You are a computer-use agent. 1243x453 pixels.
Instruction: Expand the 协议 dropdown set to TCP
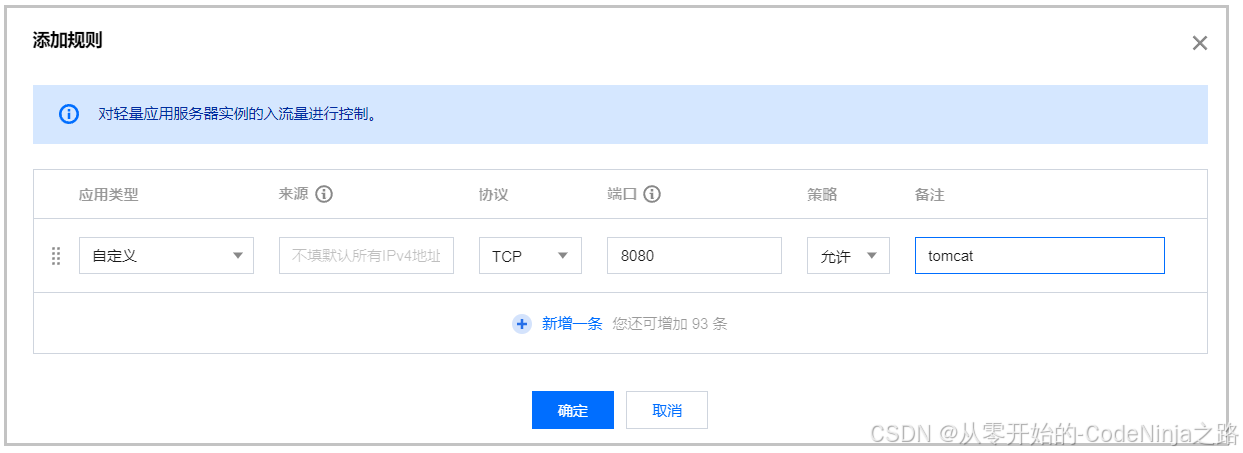click(530, 256)
